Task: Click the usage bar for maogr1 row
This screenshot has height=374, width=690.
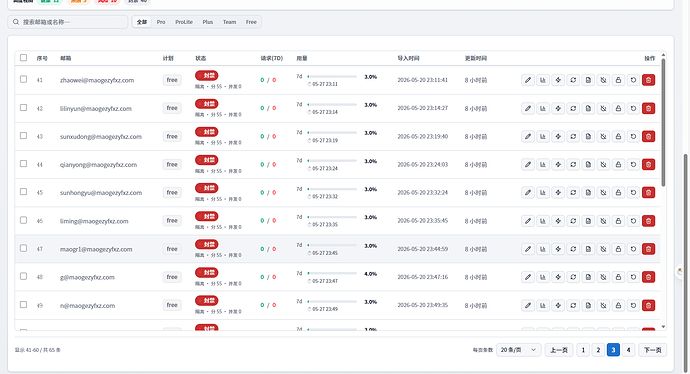Action: 332,246
